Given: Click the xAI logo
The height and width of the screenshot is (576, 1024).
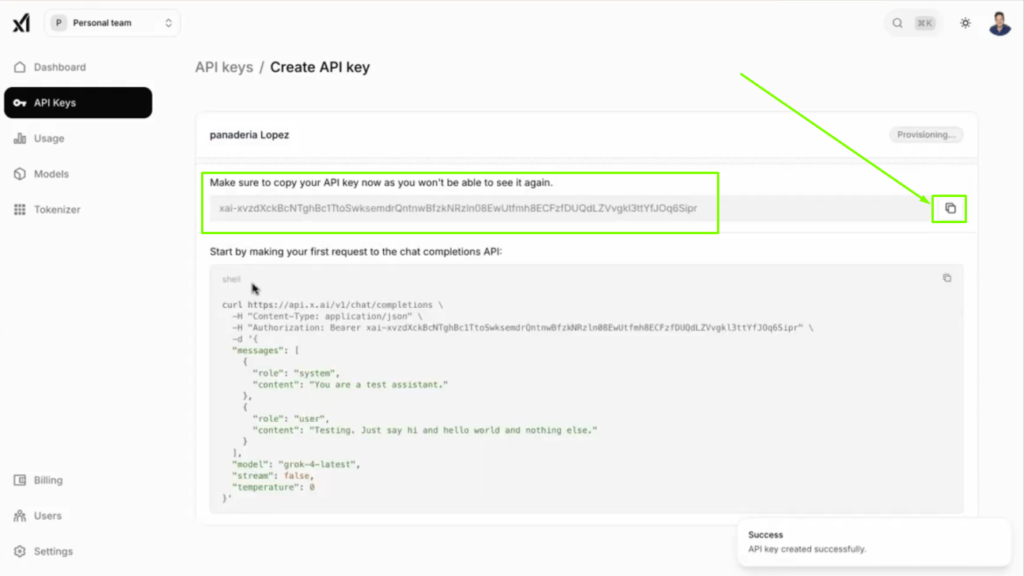Looking at the screenshot, I should [22, 22].
